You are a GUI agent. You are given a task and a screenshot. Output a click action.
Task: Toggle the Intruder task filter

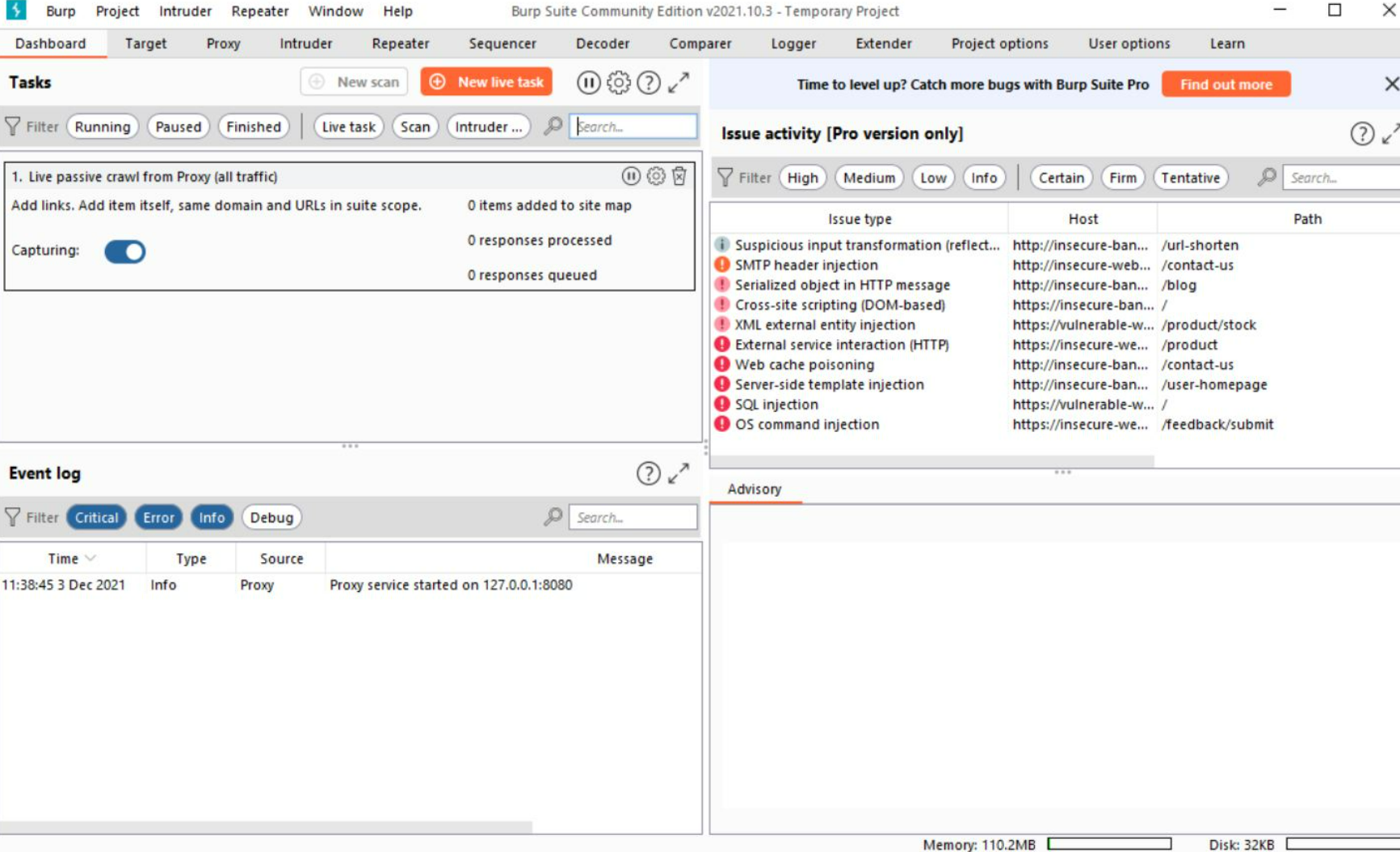click(x=489, y=127)
